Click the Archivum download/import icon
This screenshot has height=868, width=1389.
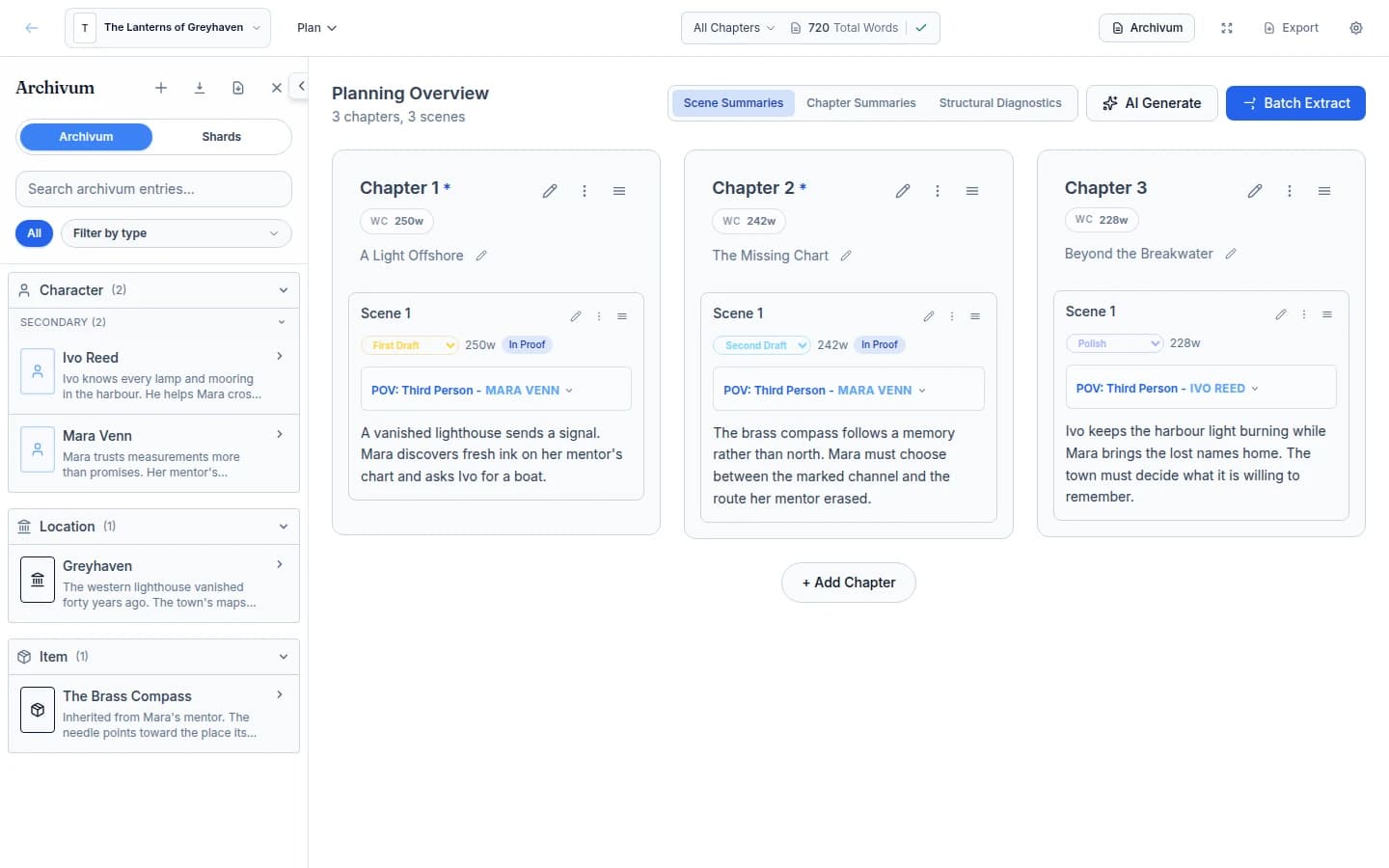200,88
